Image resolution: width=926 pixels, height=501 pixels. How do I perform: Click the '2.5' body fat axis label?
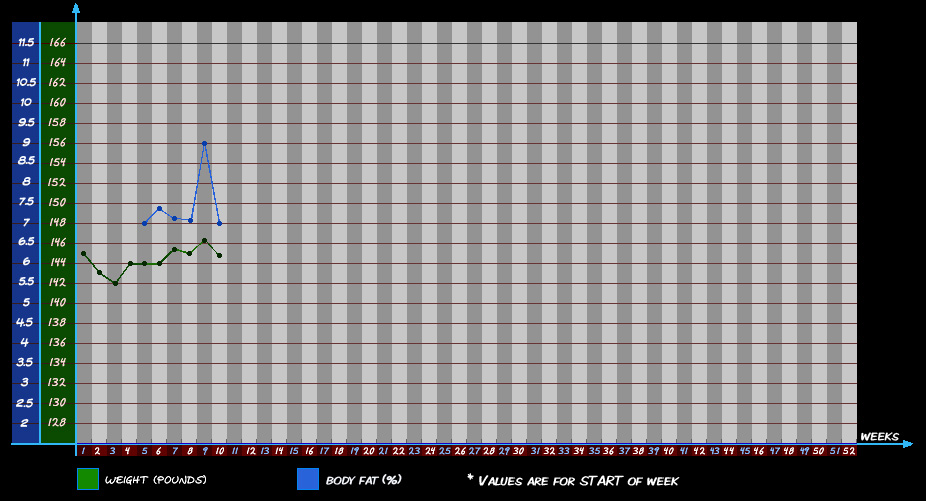(x=25, y=403)
